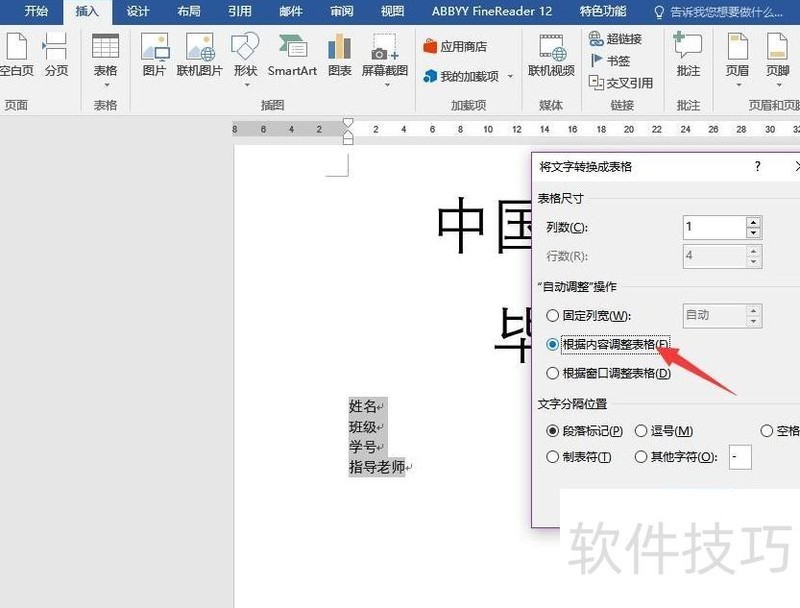Screen dimensions: 800x608
Task: Click the Online Video (联机视频) icon
Action: point(551,54)
